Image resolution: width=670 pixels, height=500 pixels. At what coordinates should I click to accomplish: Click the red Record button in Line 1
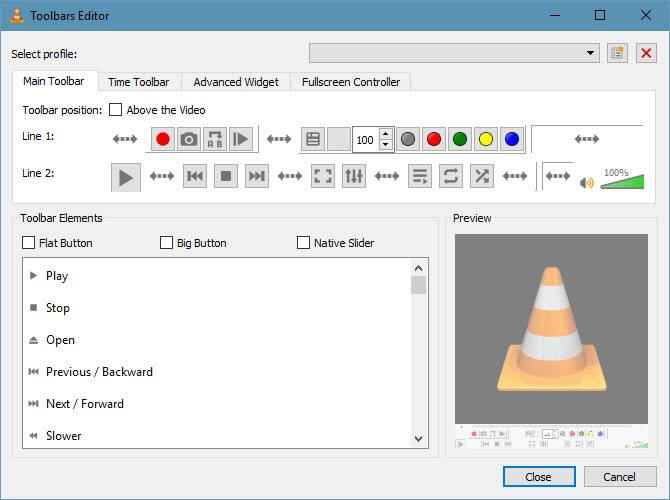(163, 139)
